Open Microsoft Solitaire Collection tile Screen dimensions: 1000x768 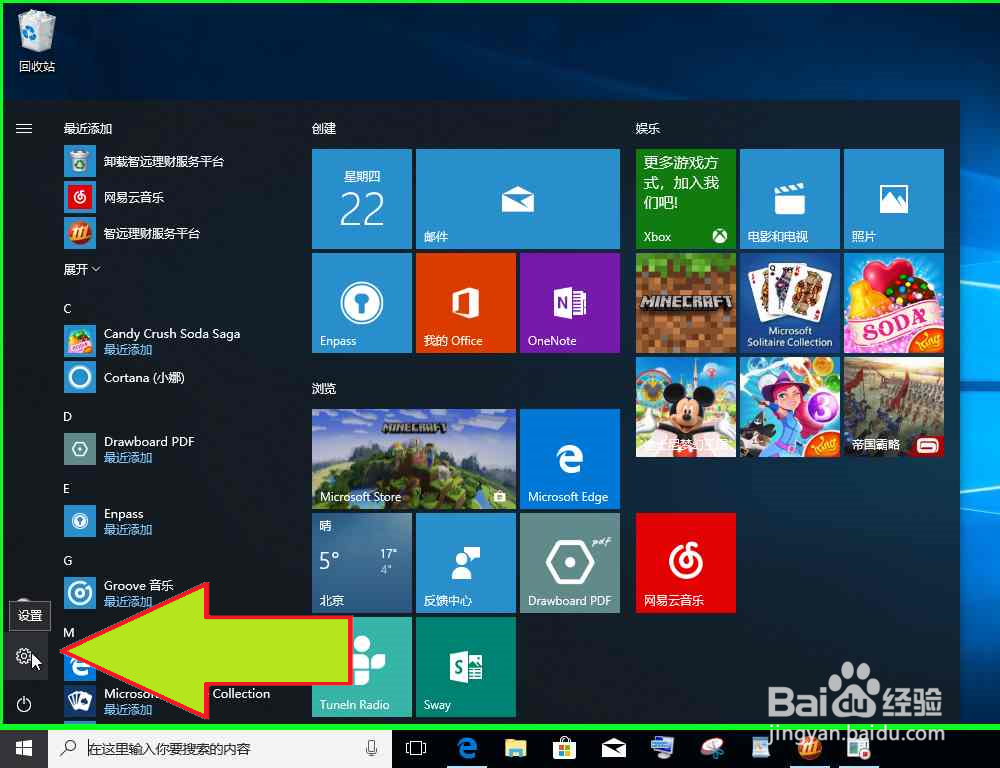click(790, 303)
